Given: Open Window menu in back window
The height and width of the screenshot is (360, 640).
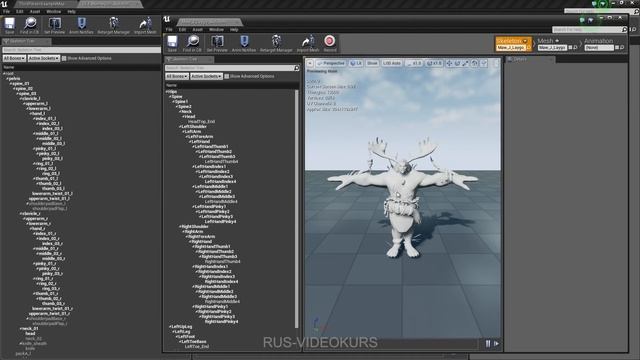Looking at the screenshot, I should point(53,11).
